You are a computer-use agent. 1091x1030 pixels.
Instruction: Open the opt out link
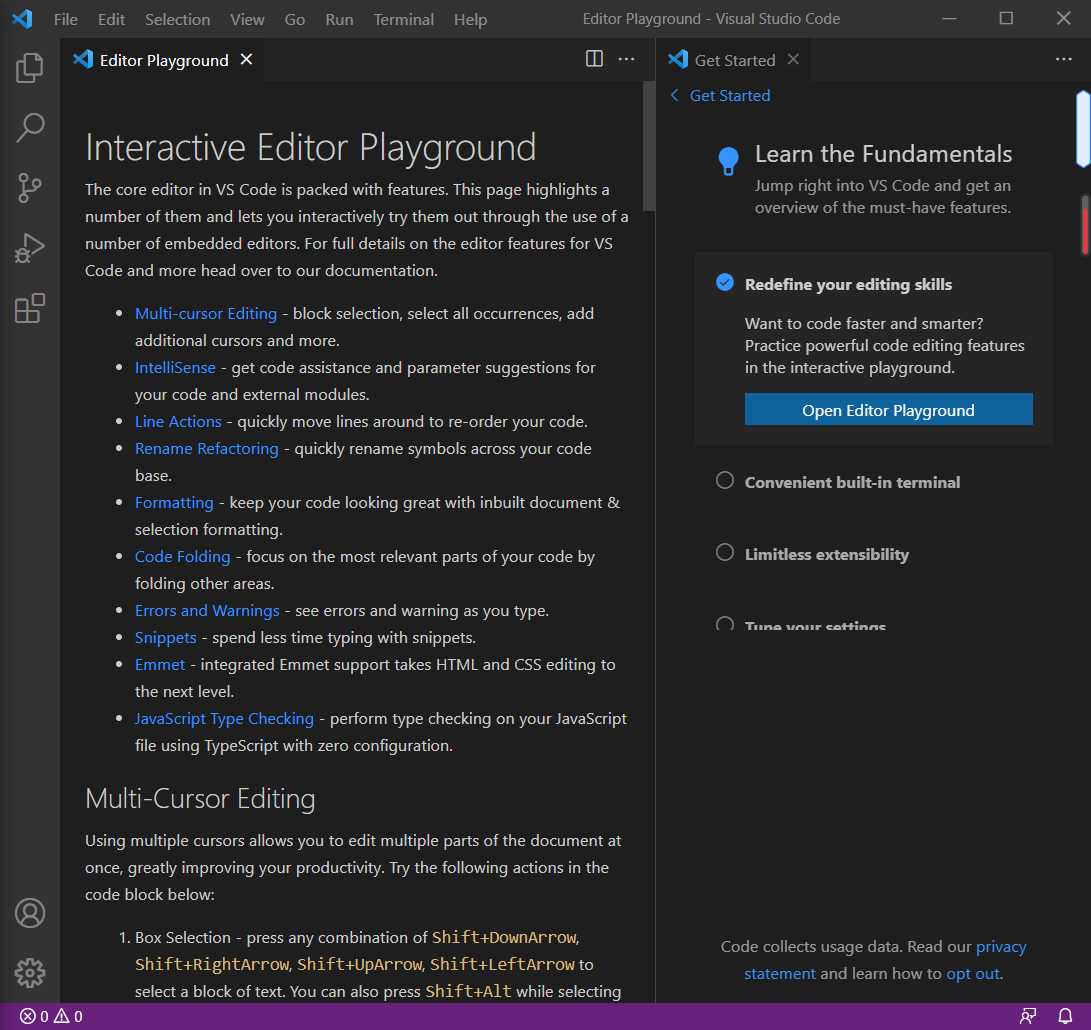973,974
